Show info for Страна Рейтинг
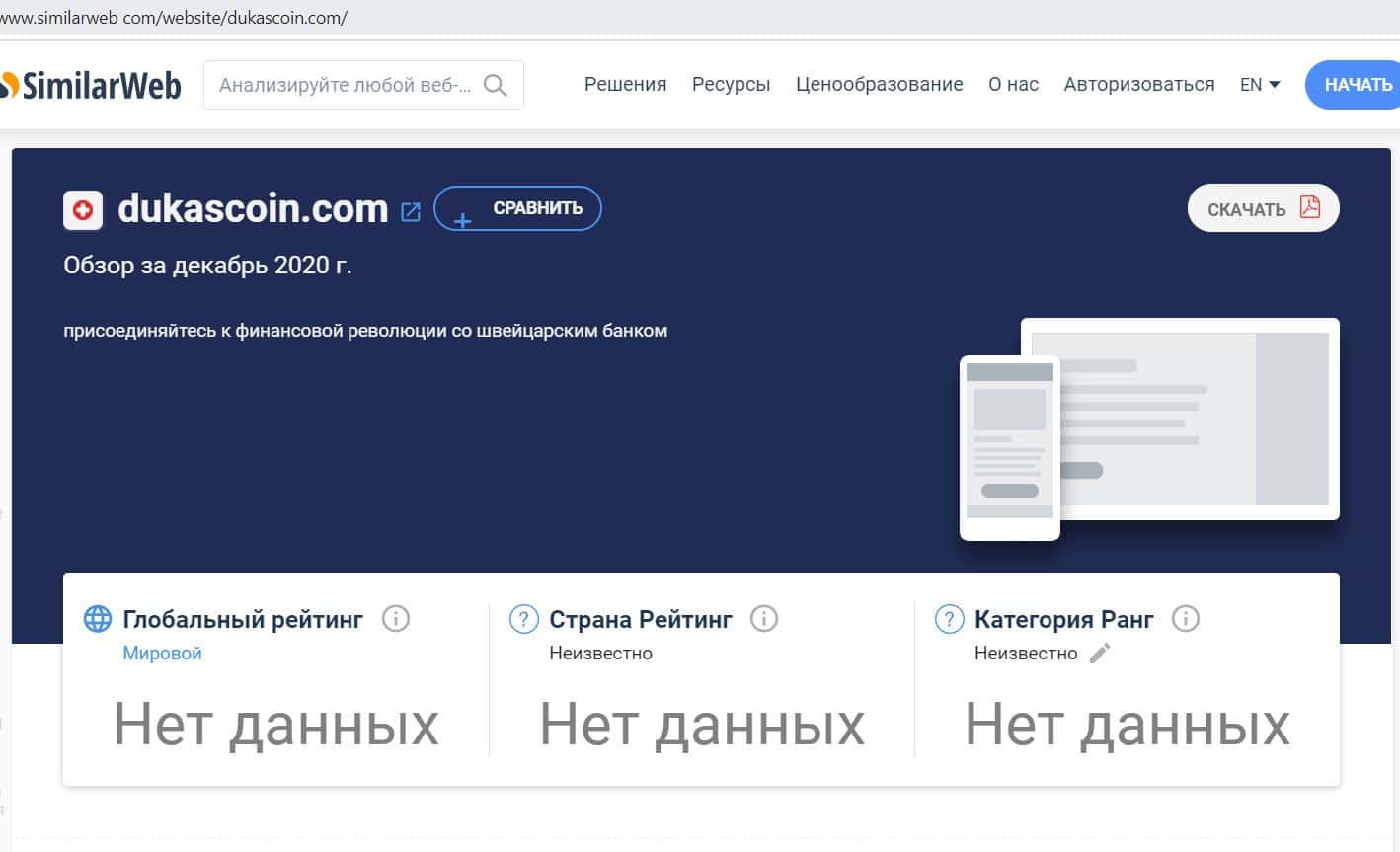This screenshot has height=852, width=1400. click(x=764, y=619)
